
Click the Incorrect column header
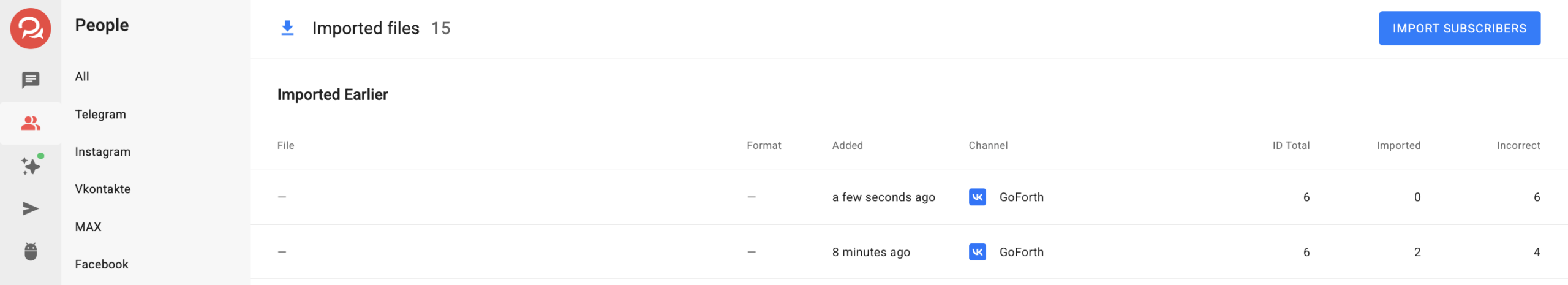coord(1518,145)
